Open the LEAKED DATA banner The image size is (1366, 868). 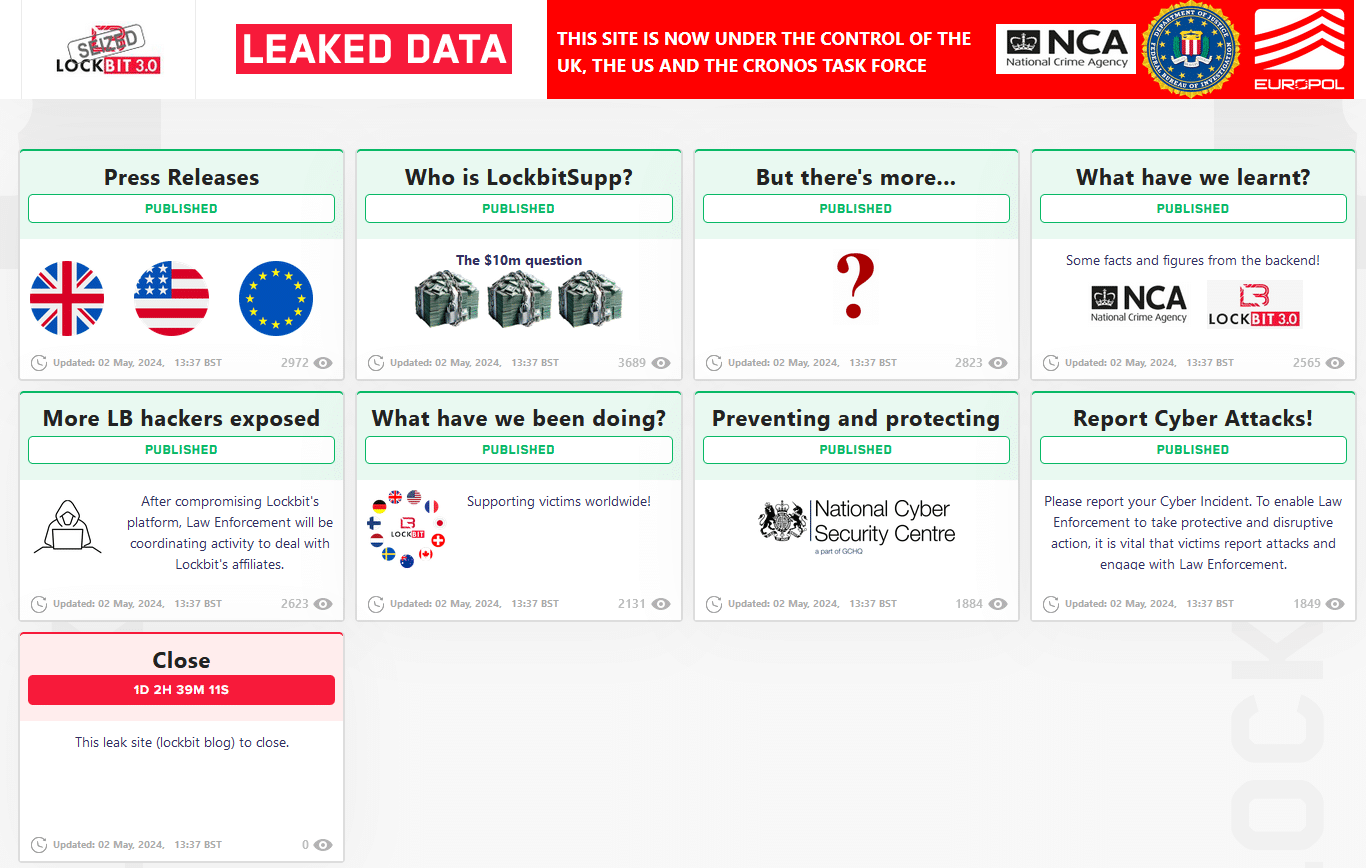point(374,49)
